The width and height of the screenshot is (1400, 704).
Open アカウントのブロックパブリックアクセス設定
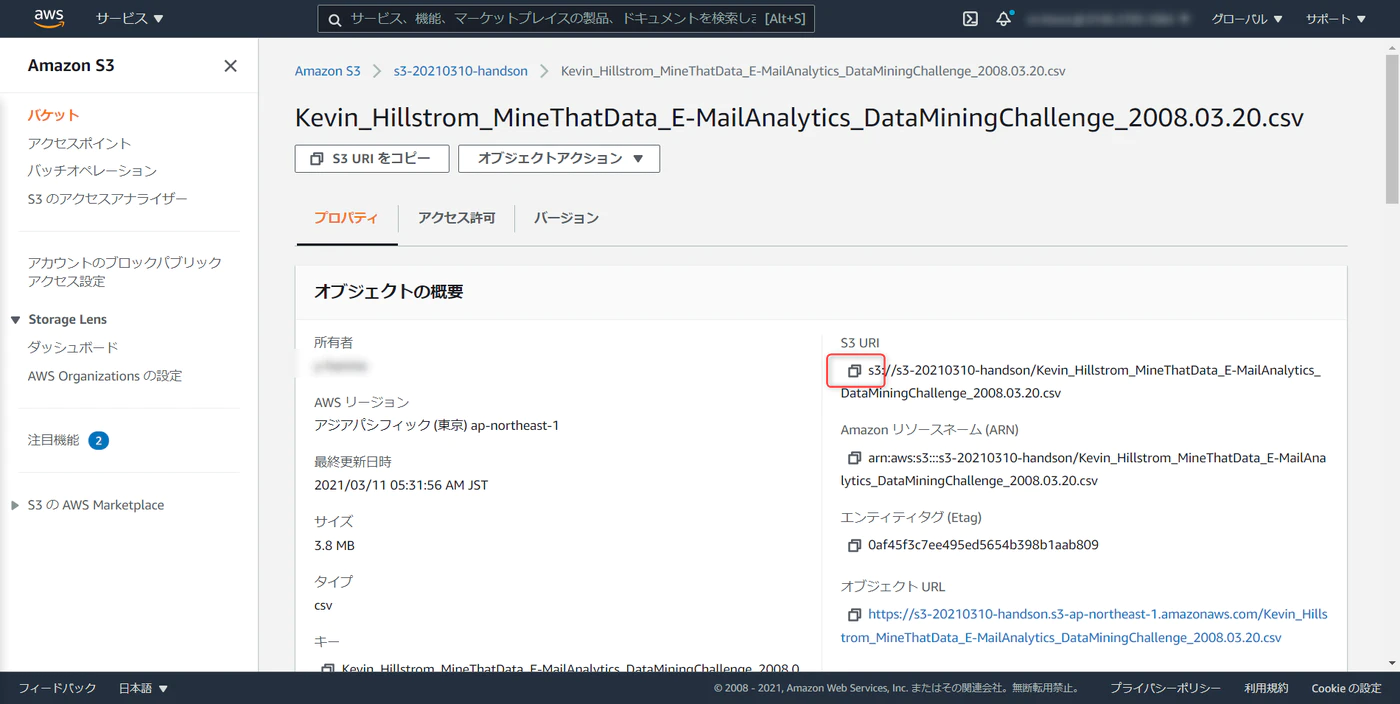pos(125,272)
